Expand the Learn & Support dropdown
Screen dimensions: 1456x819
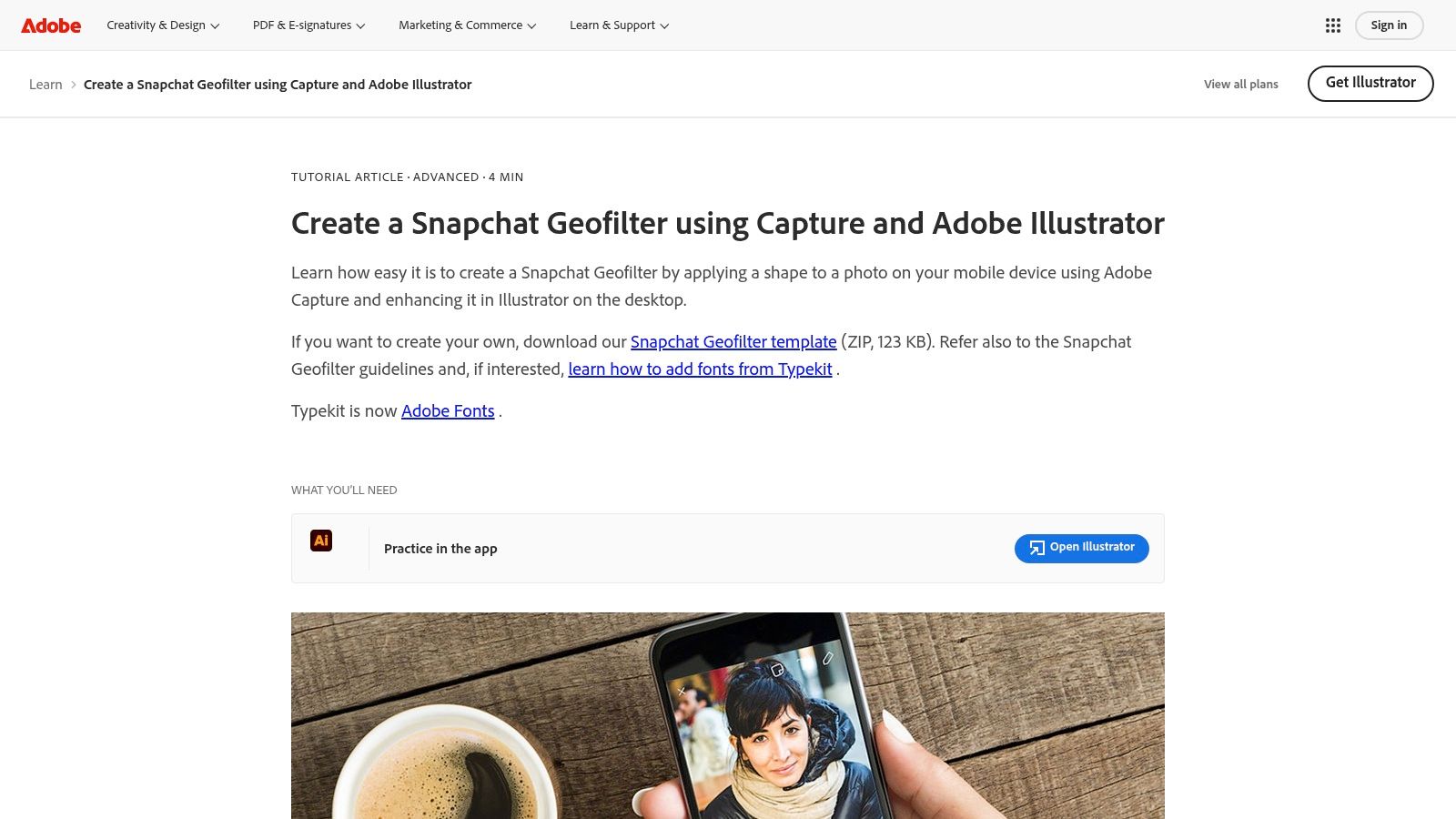[x=618, y=25]
